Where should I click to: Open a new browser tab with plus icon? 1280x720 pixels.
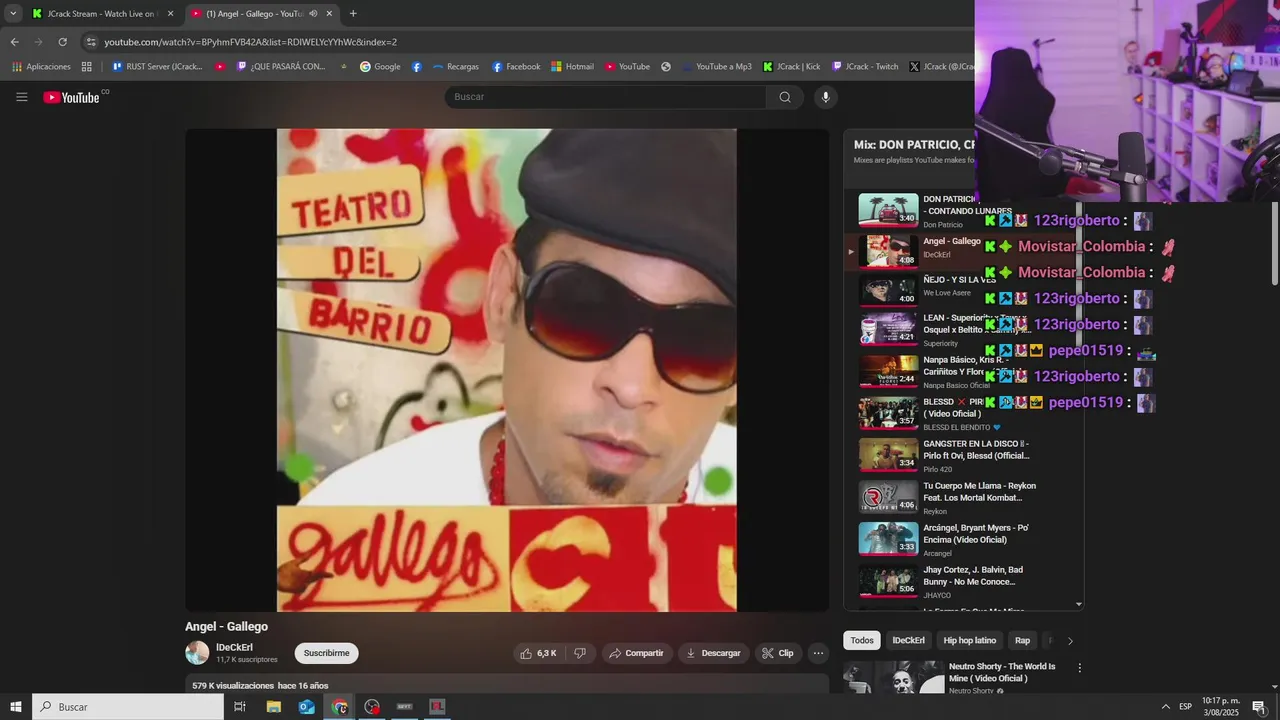[x=353, y=14]
